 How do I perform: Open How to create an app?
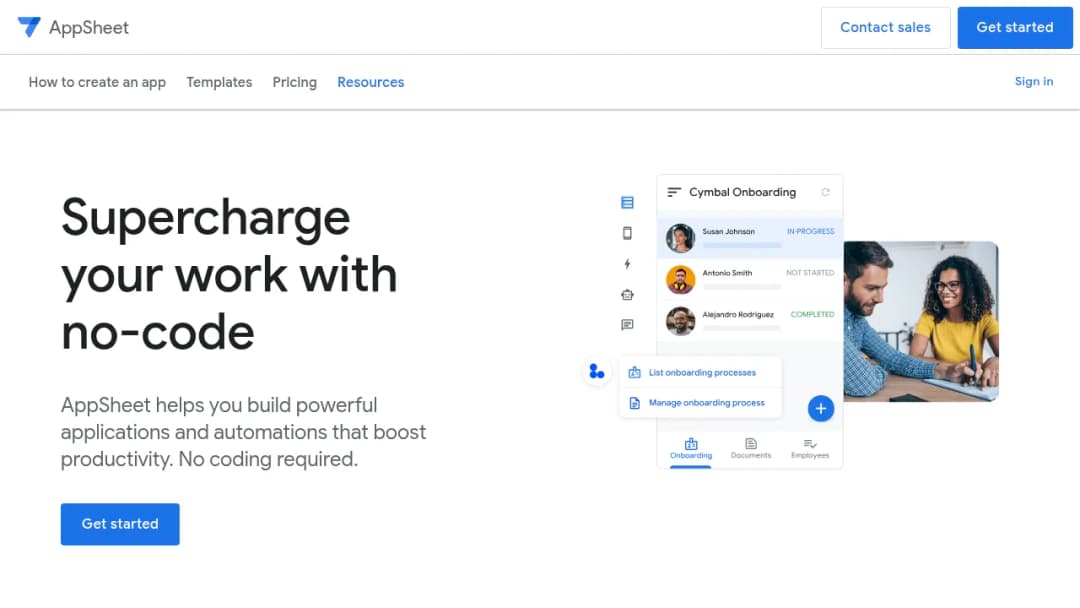coord(97,82)
